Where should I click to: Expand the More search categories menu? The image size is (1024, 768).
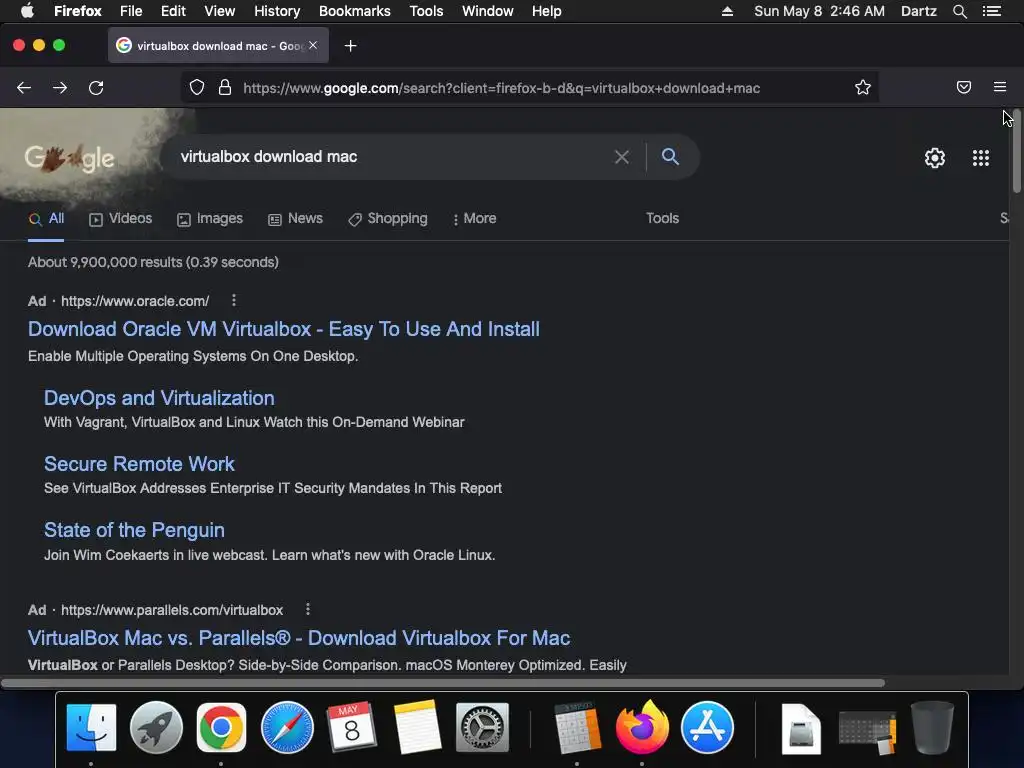(474, 219)
